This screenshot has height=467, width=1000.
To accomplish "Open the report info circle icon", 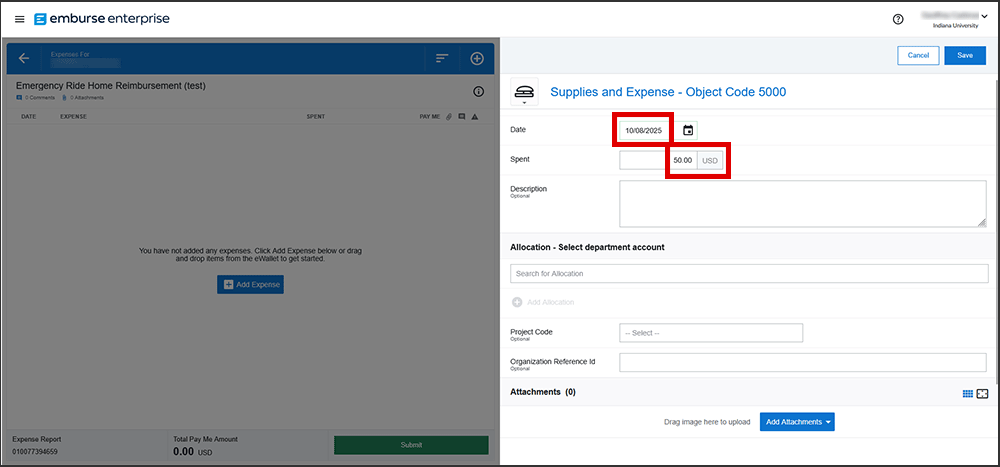I will [478, 92].
